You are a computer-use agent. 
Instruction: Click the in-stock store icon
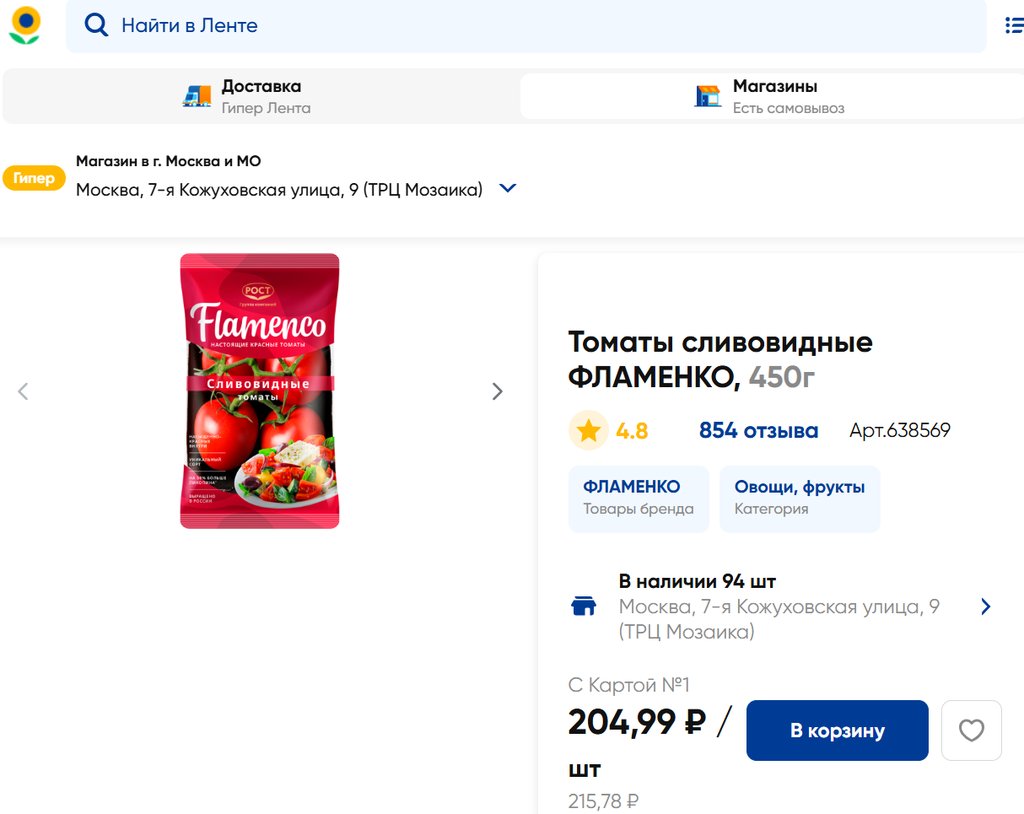tap(583, 606)
